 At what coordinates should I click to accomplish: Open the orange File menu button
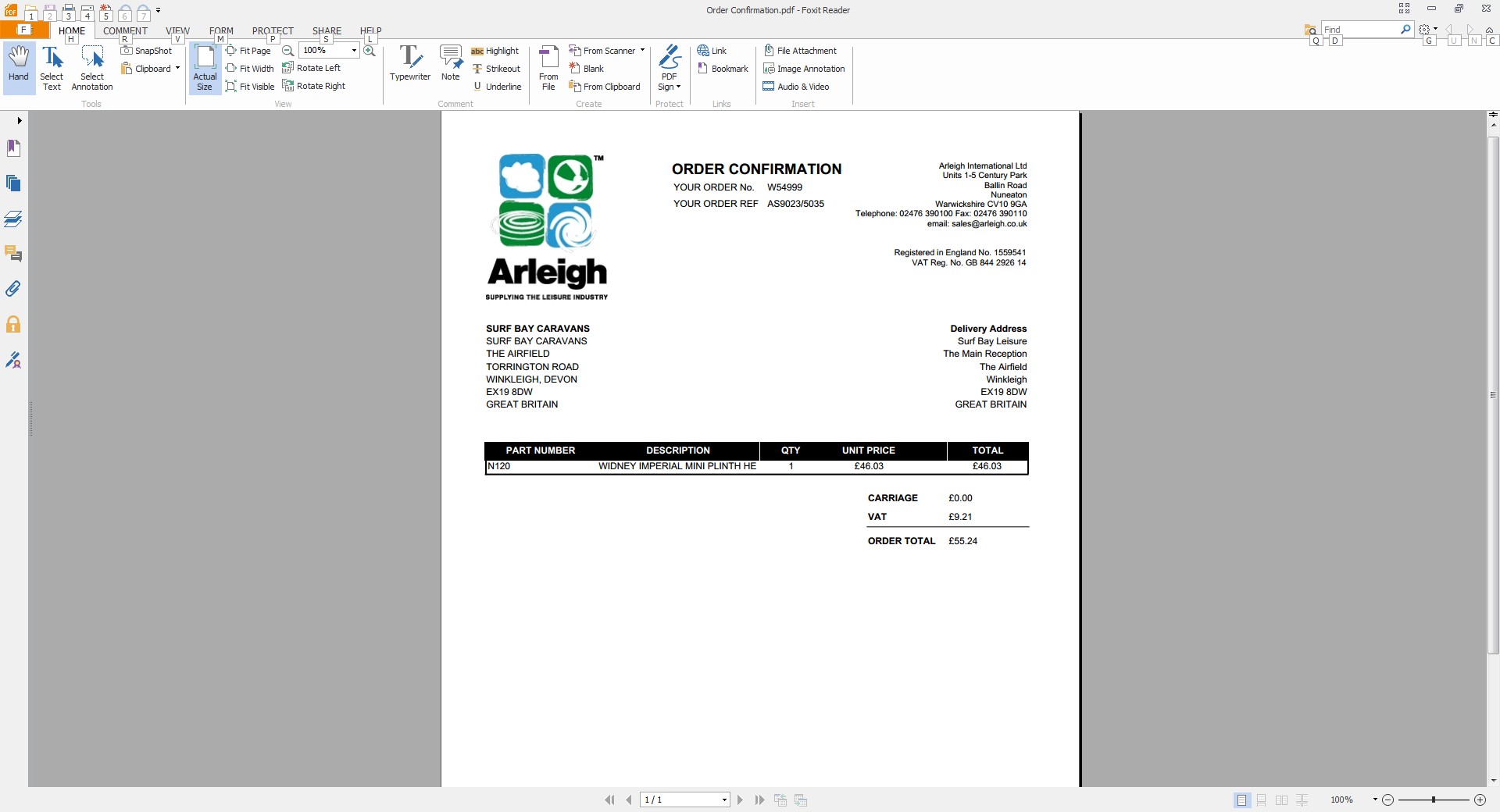pos(24,30)
